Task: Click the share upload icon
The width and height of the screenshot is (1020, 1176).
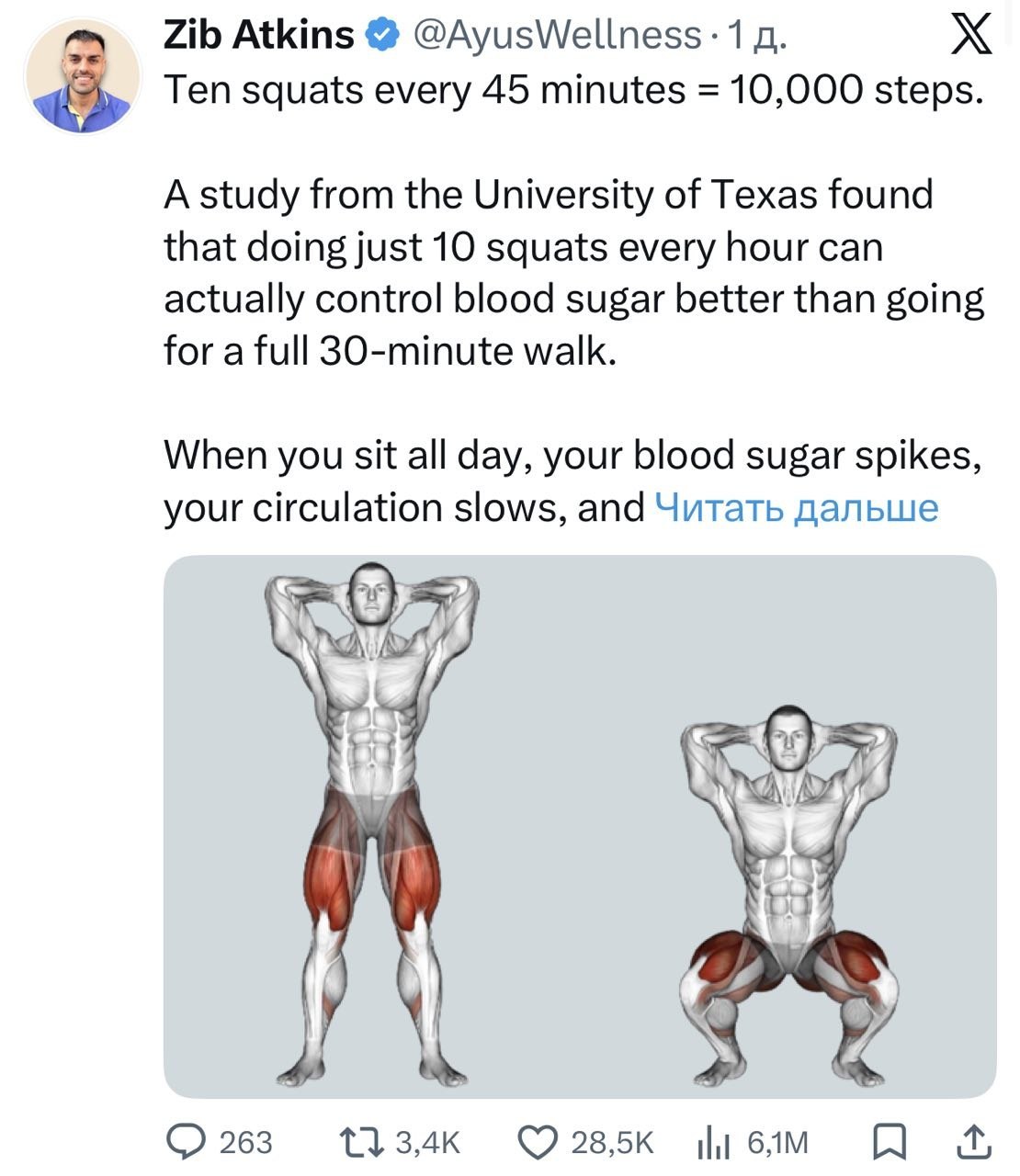Action: tap(974, 1141)
